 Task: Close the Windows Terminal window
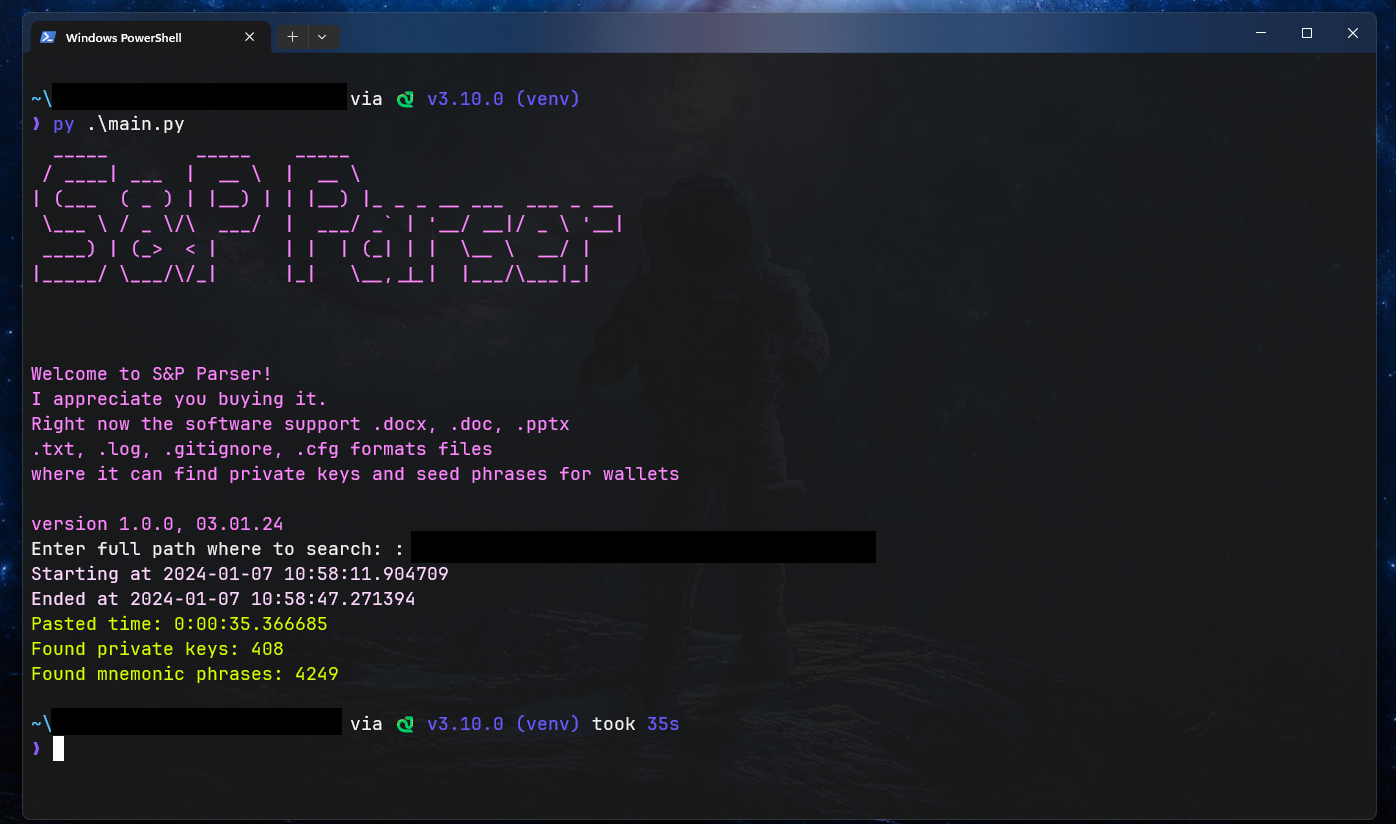click(x=1352, y=33)
